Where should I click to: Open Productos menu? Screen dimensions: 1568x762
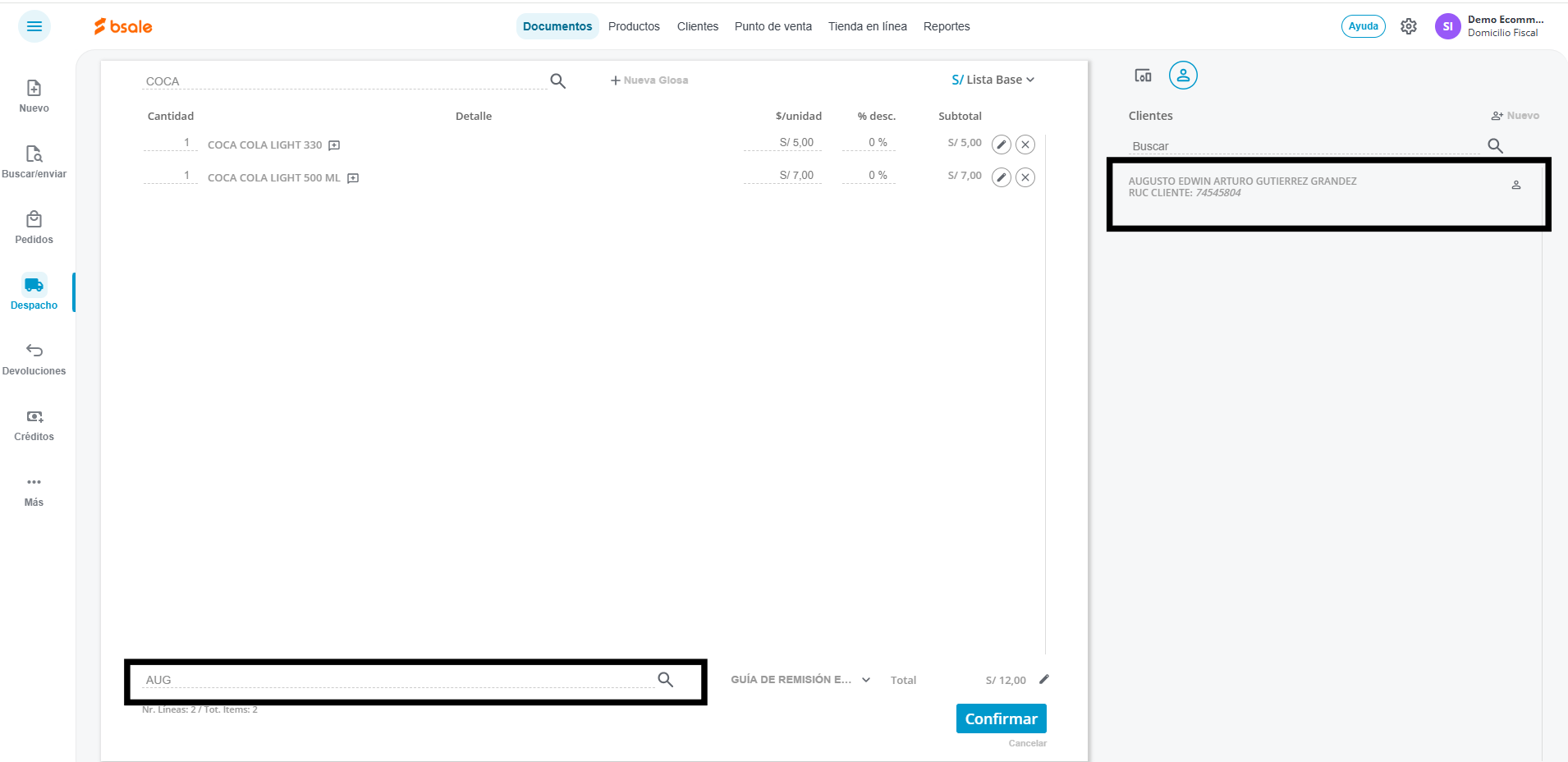[x=634, y=26]
